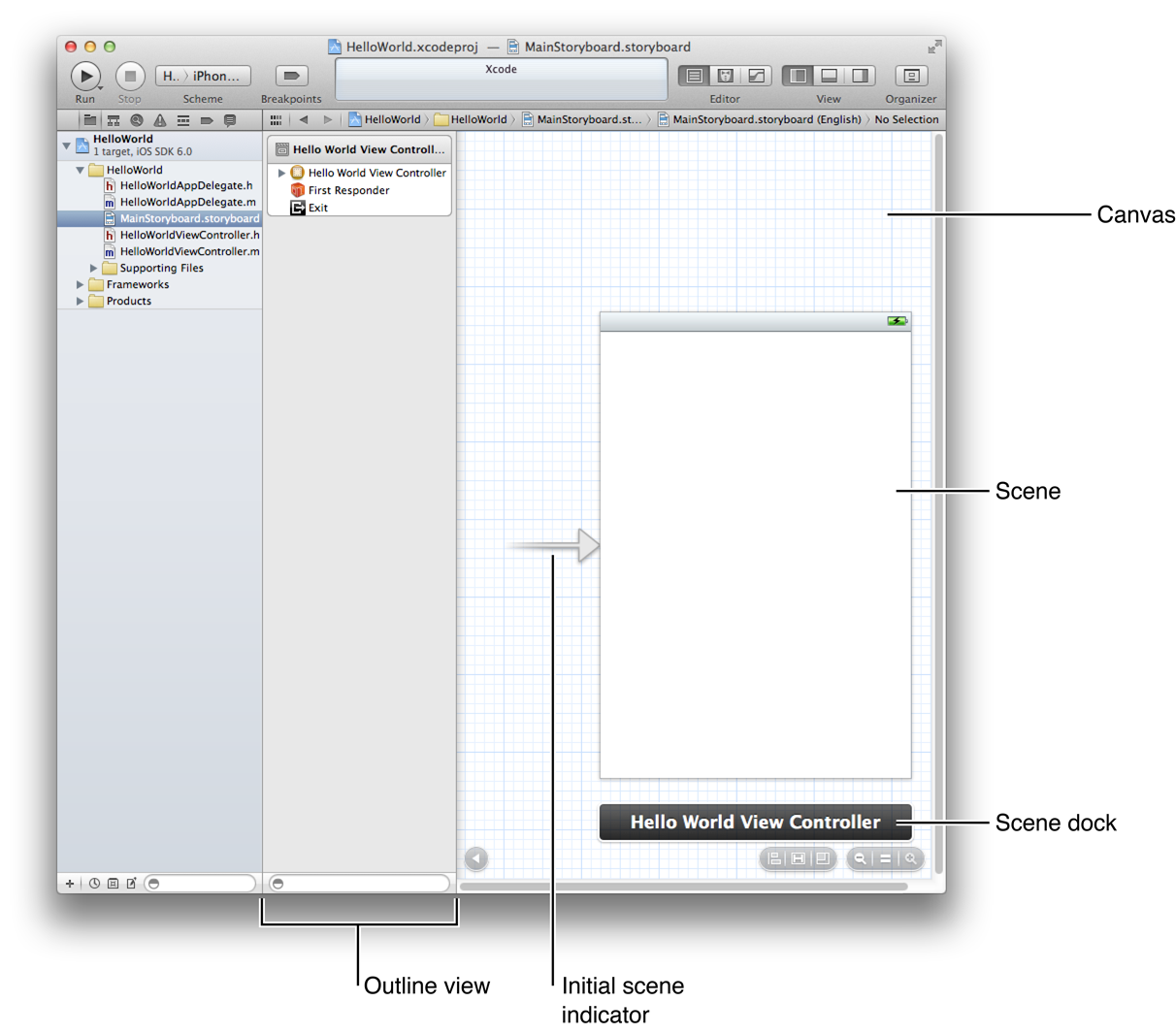Click the zoom-out magnifier on the canvas
This screenshot has width=1176, height=1034.
click(x=860, y=858)
